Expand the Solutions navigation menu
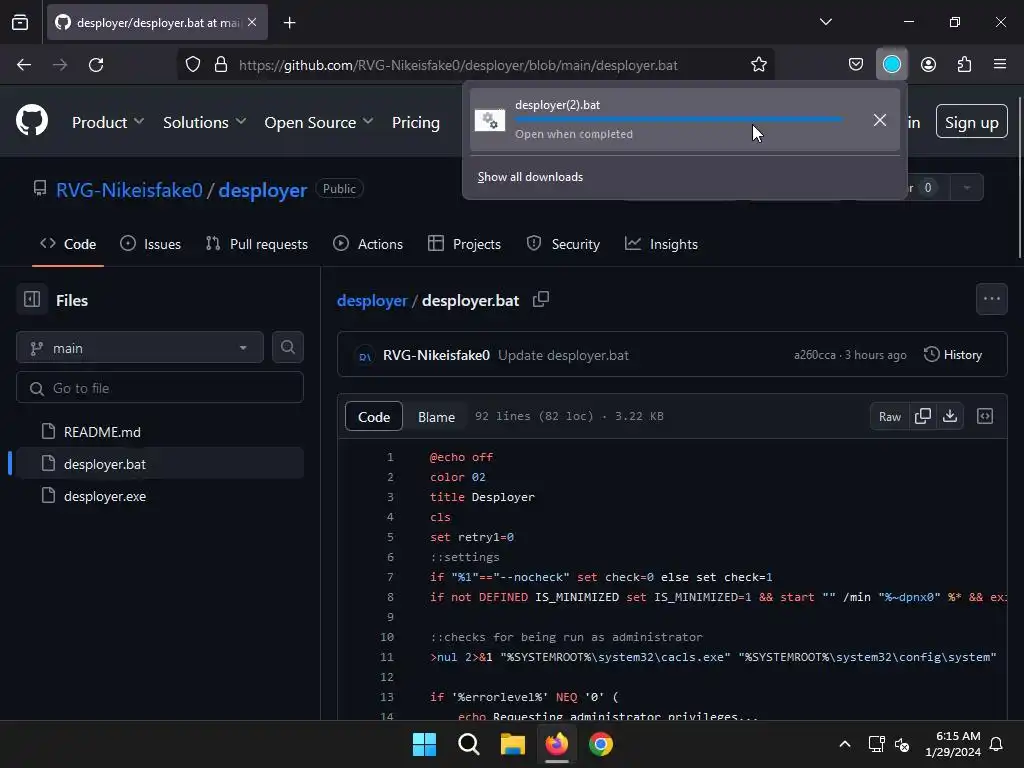This screenshot has width=1024, height=768. tap(204, 122)
